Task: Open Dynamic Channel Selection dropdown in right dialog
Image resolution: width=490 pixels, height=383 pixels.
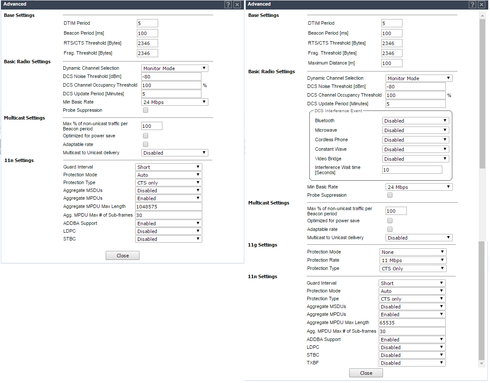Action: coord(419,78)
